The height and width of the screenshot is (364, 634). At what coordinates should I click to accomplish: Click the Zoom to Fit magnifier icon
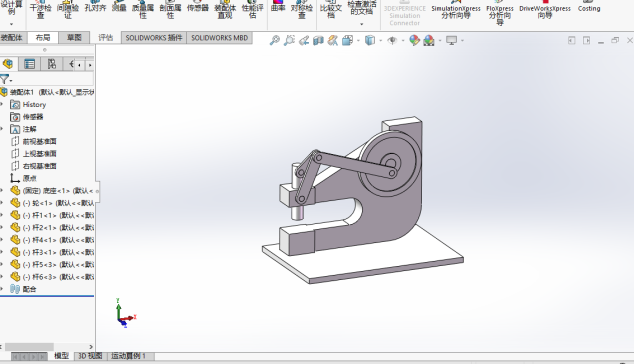(x=275, y=40)
